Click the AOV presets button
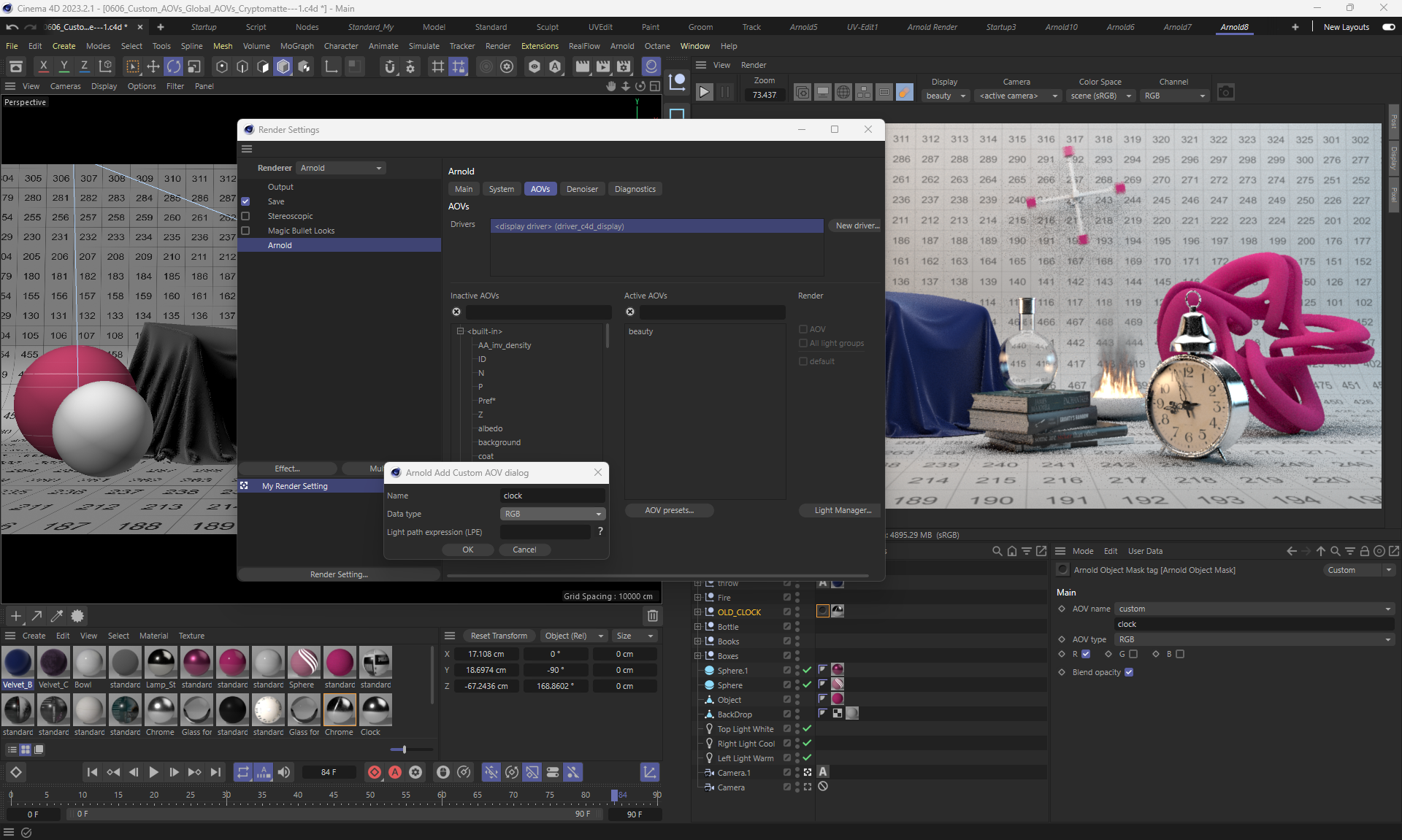This screenshot has height=840, width=1402. 669,510
